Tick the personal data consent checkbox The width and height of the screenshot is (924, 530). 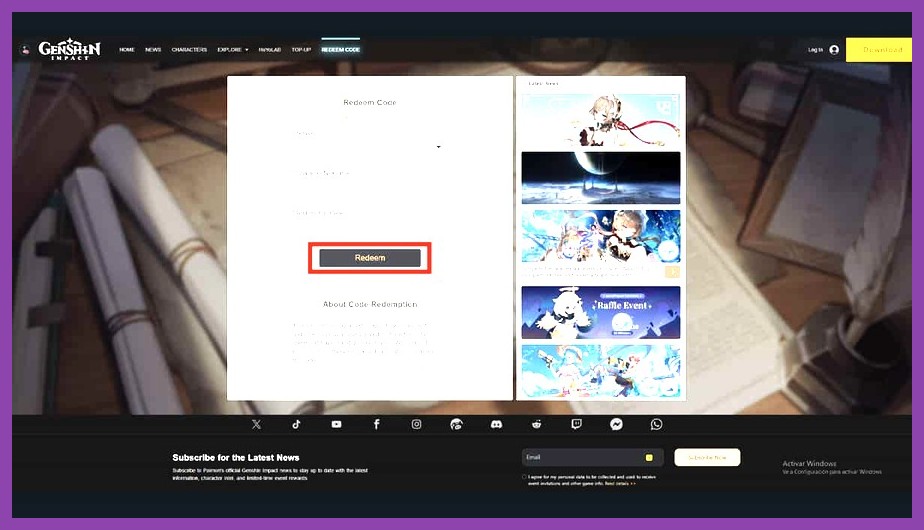coord(524,477)
